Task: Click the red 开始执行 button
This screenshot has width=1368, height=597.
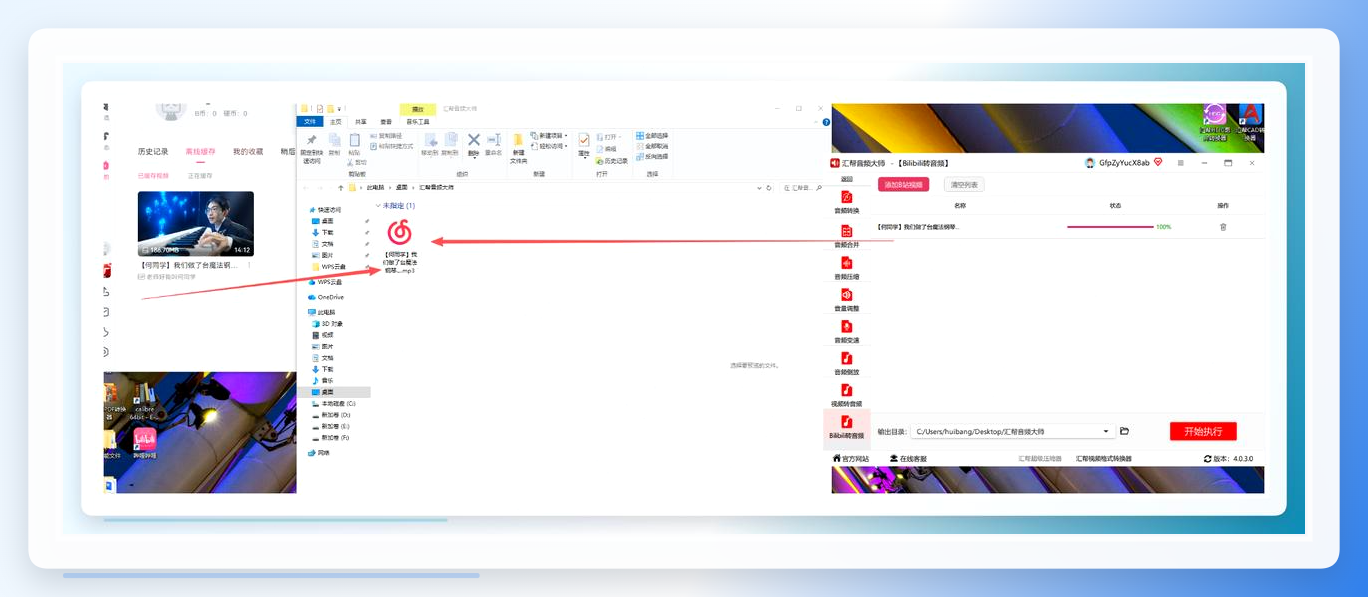Action: coord(1203,431)
